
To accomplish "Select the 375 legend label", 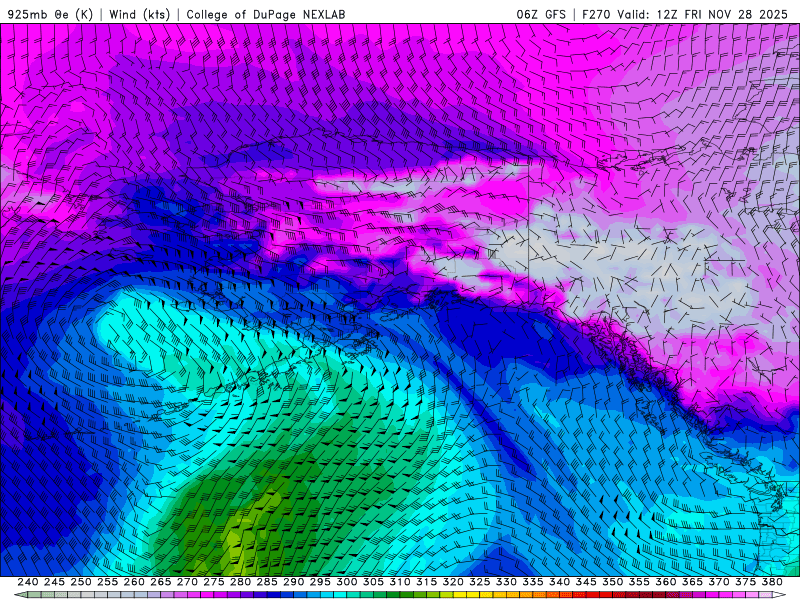I will (x=745, y=582).
